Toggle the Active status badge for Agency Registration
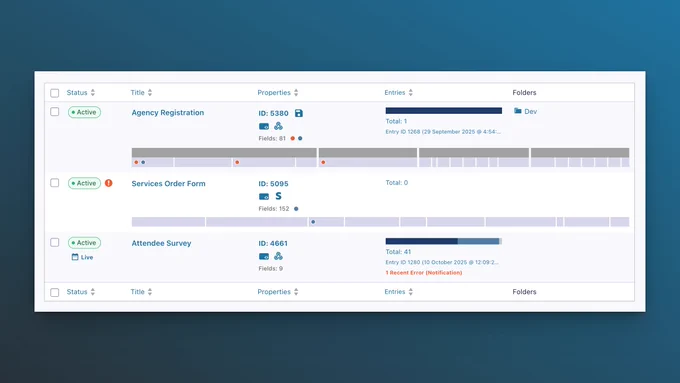The width and height of the screenshot is (680, 383). pyautogui.click(x=84, y=112)
